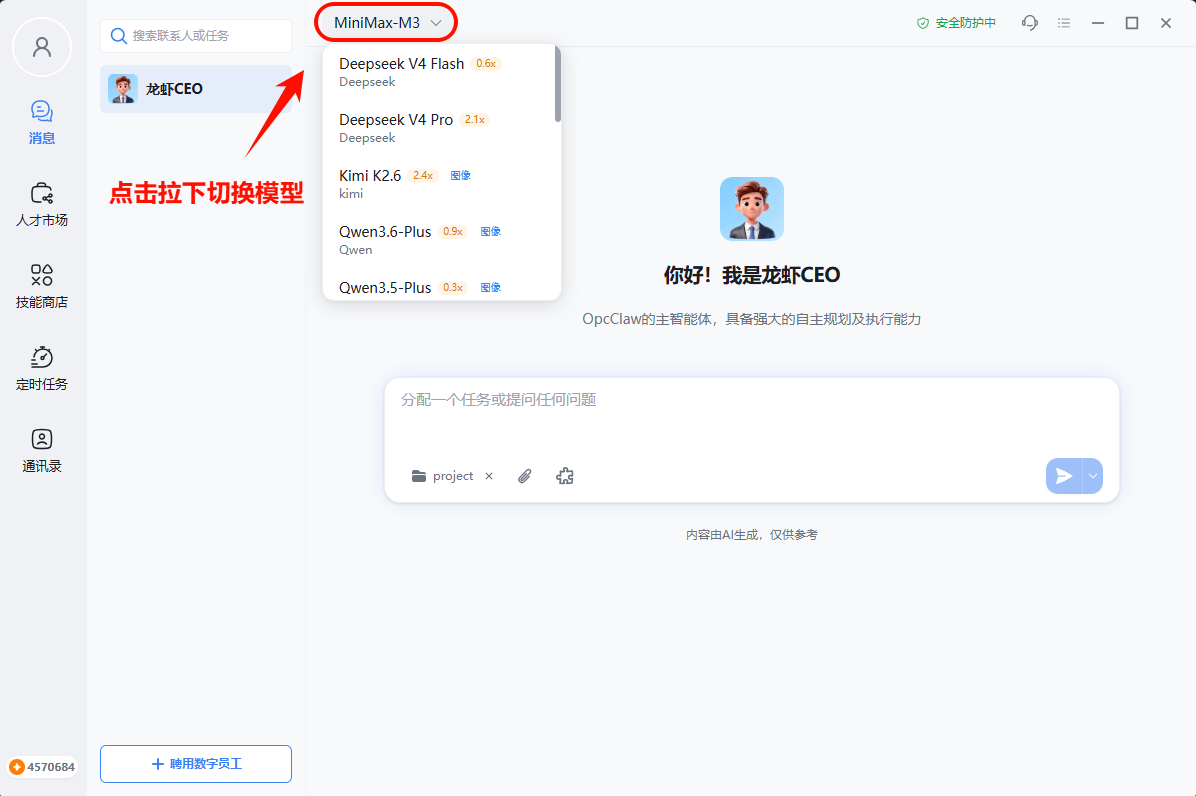
Task: Click the large 龙虾CEO avatar picture
Action: [752, 209]
